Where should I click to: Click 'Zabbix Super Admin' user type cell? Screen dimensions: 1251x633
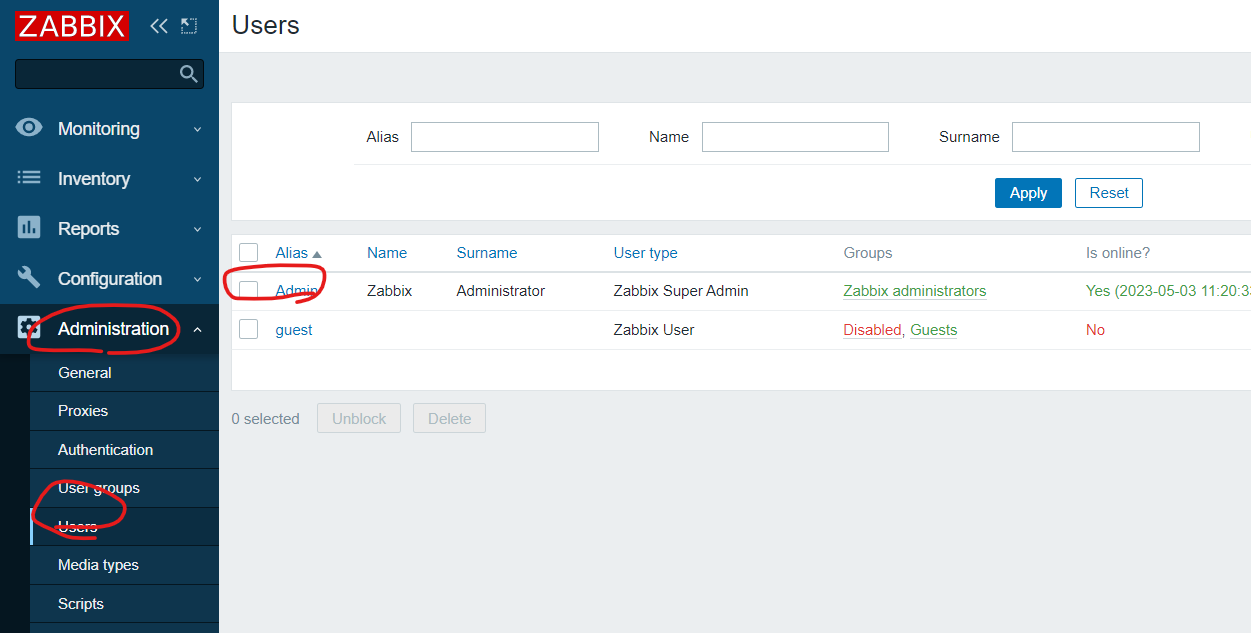681,291
